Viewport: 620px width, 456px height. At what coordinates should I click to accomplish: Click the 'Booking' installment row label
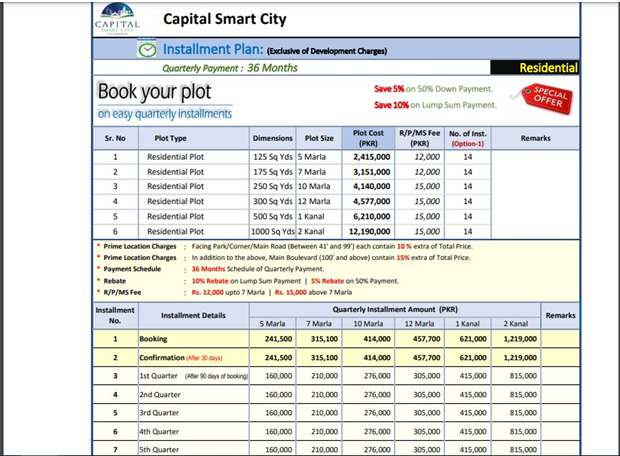153,339
